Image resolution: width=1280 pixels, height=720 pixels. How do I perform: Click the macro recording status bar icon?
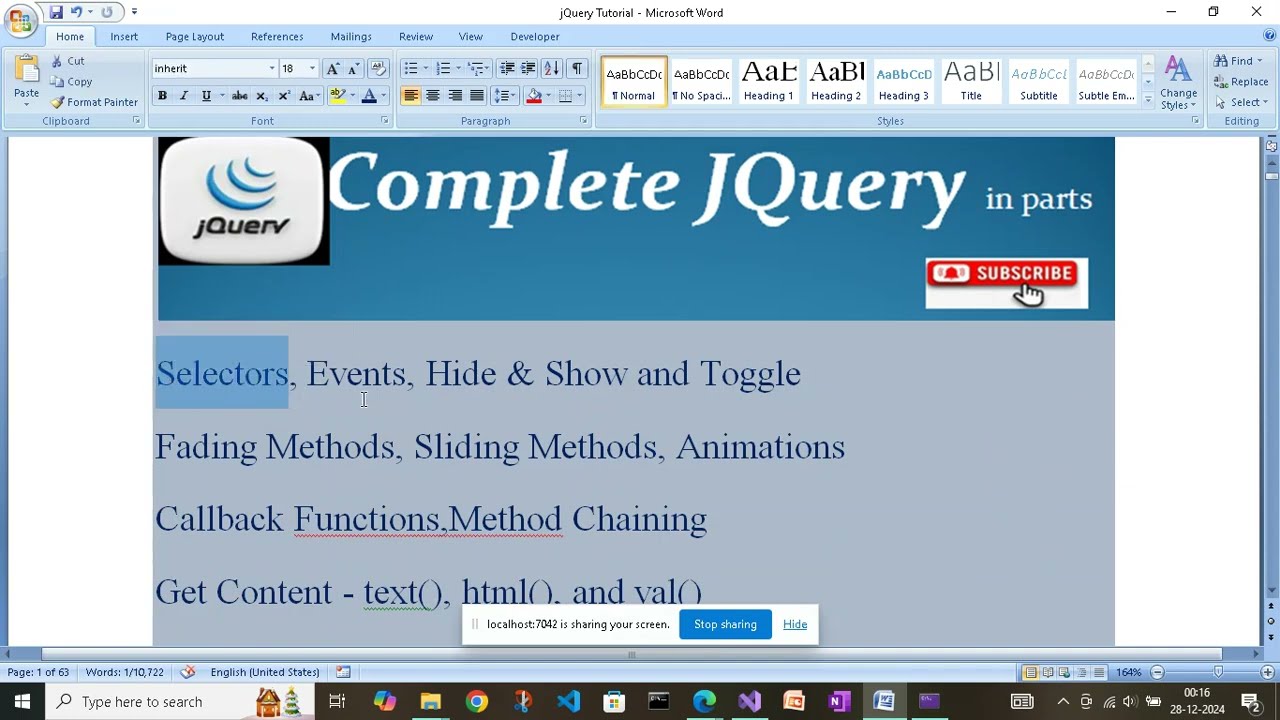pyautogui.click(x=343, y=672)
